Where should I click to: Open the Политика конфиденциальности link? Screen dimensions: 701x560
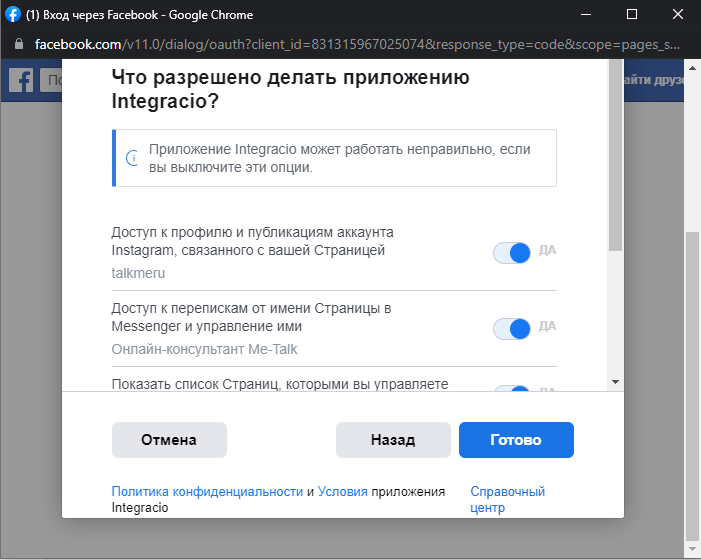[x=207, y=492]
